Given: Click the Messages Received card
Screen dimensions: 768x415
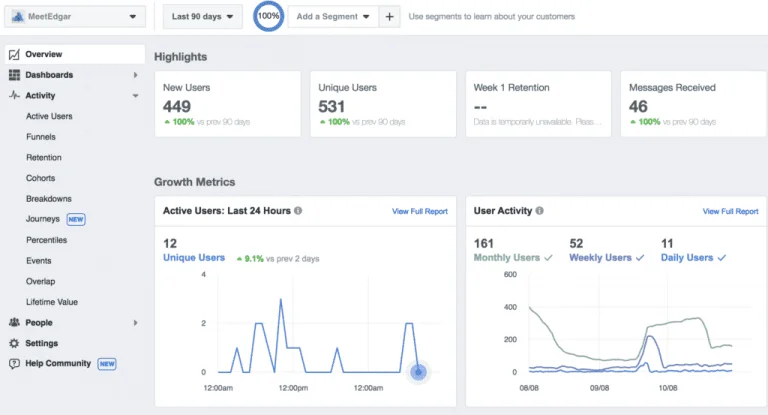Looking at the screenshot, I should click(x=693, y=104).
